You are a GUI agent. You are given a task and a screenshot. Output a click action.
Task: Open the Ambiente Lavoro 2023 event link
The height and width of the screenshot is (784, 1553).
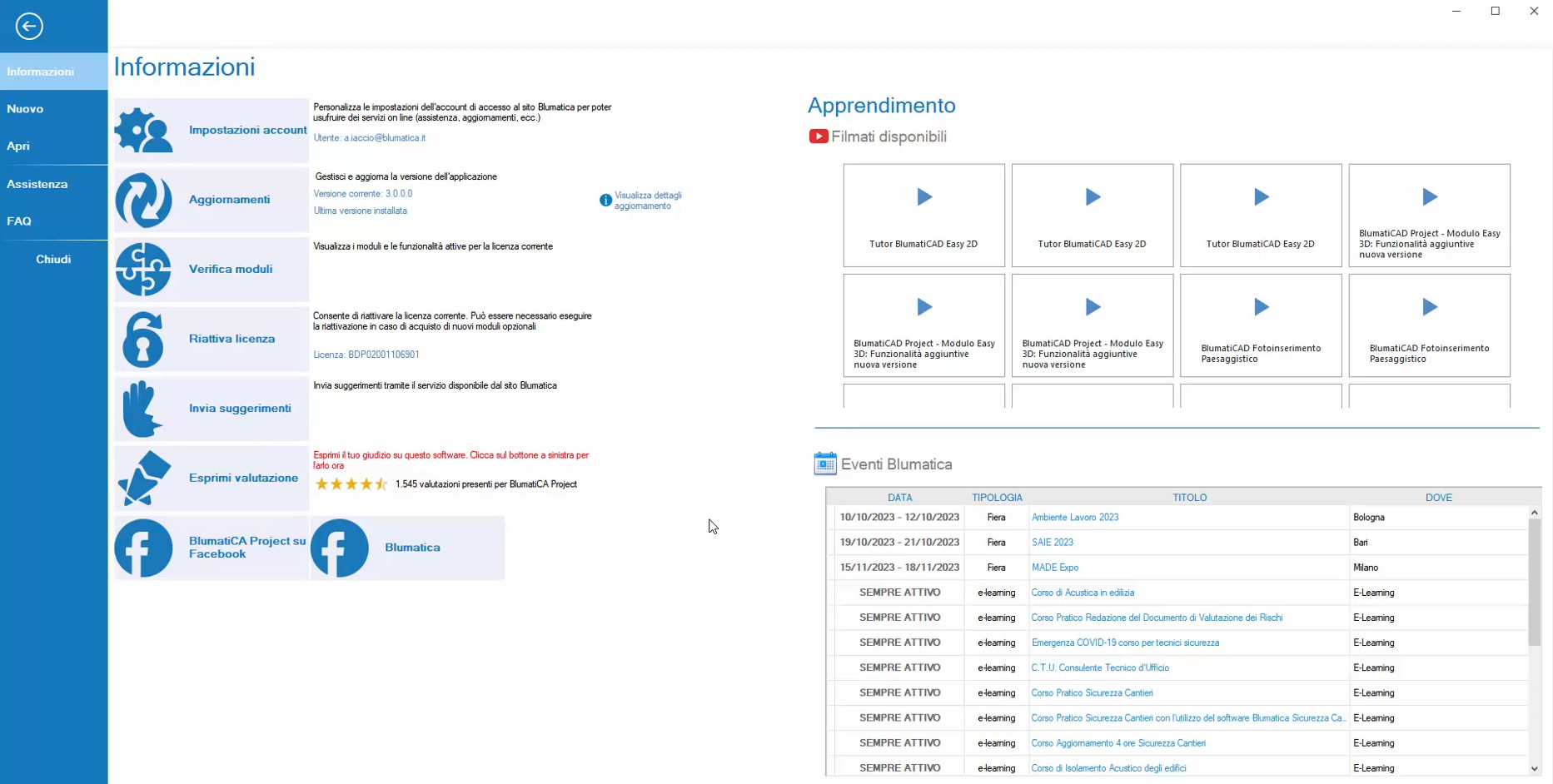pos(1074,518)
